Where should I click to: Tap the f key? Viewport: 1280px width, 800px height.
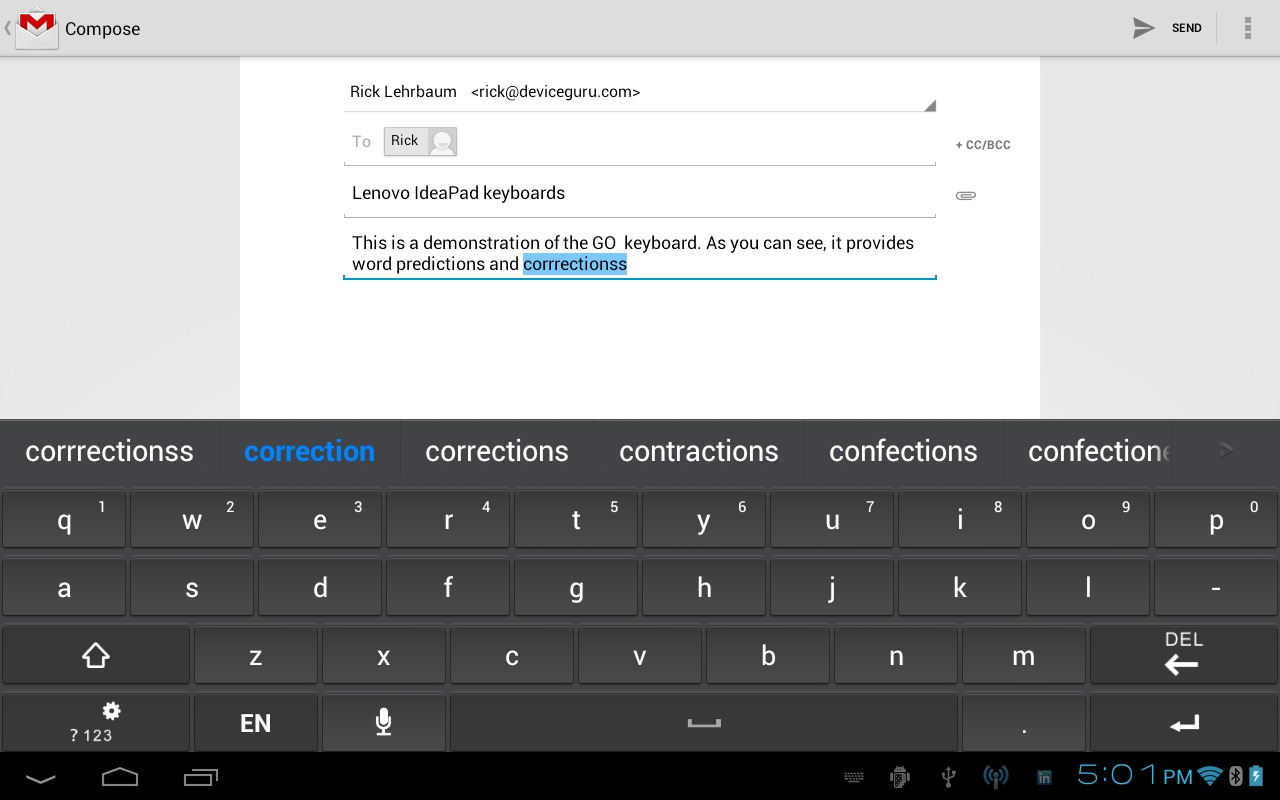tap(448, 587)
